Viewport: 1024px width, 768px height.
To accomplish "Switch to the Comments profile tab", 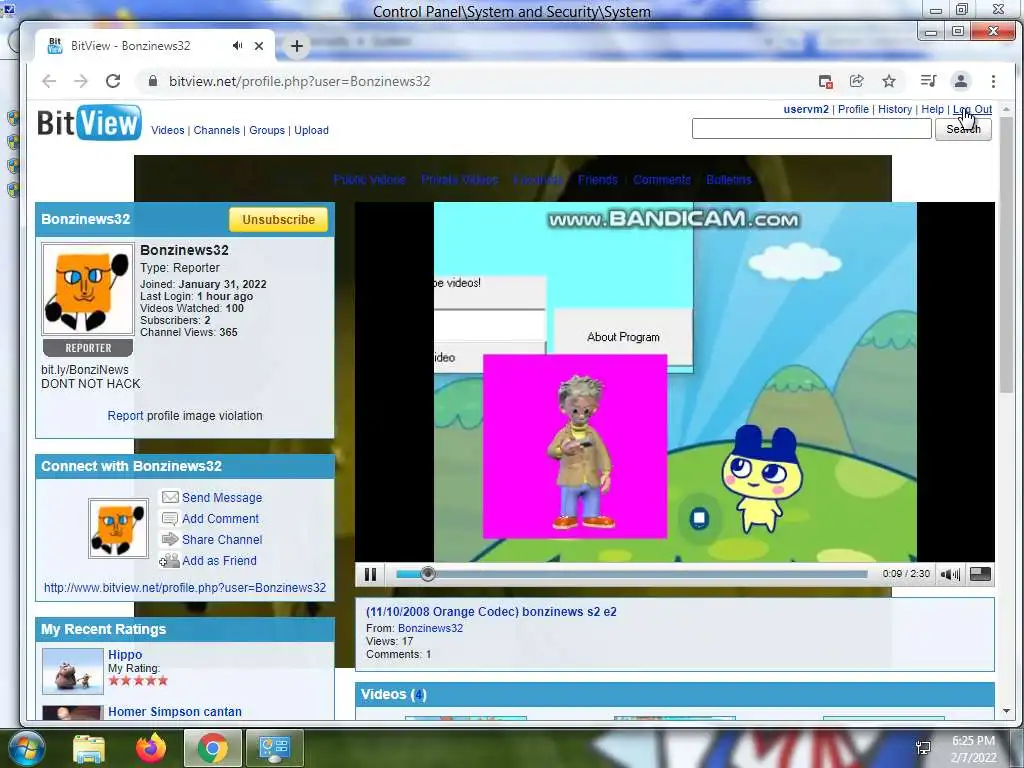I will pyautogui.click(x=662, y=180).
